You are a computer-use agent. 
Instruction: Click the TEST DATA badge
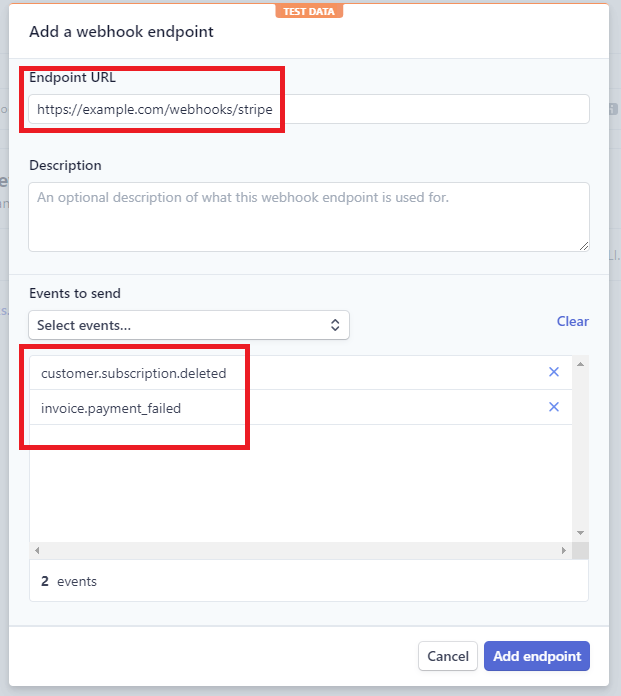pos(311,11)
